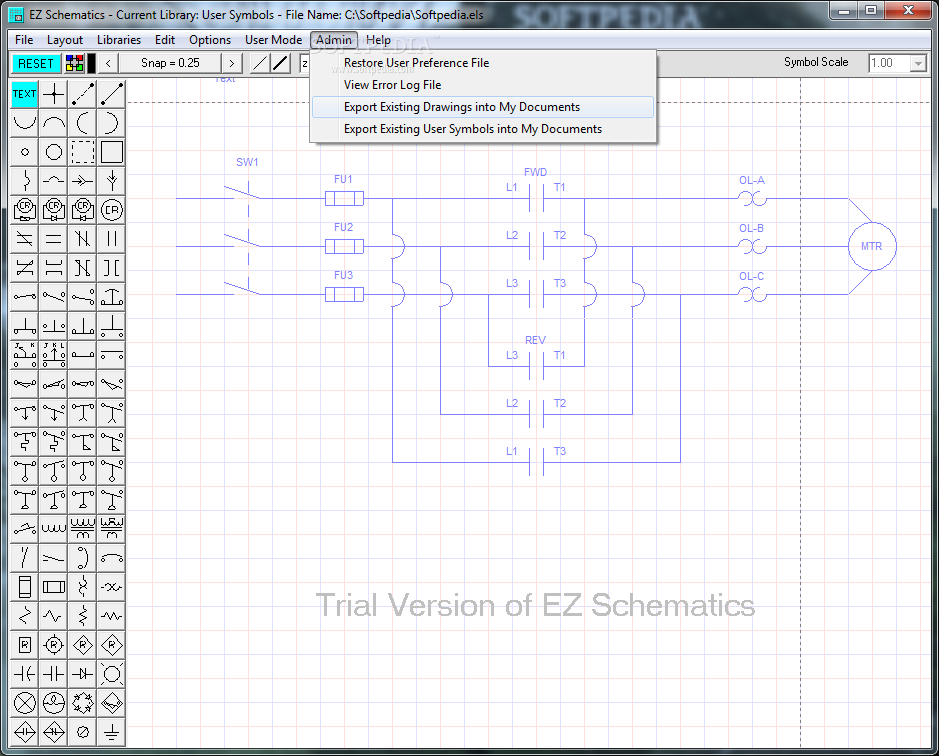Image resolution: width=939 pixels, height=756 pixels.
Task: Select the solid rectangle tool
Action: tap(111, 152)
